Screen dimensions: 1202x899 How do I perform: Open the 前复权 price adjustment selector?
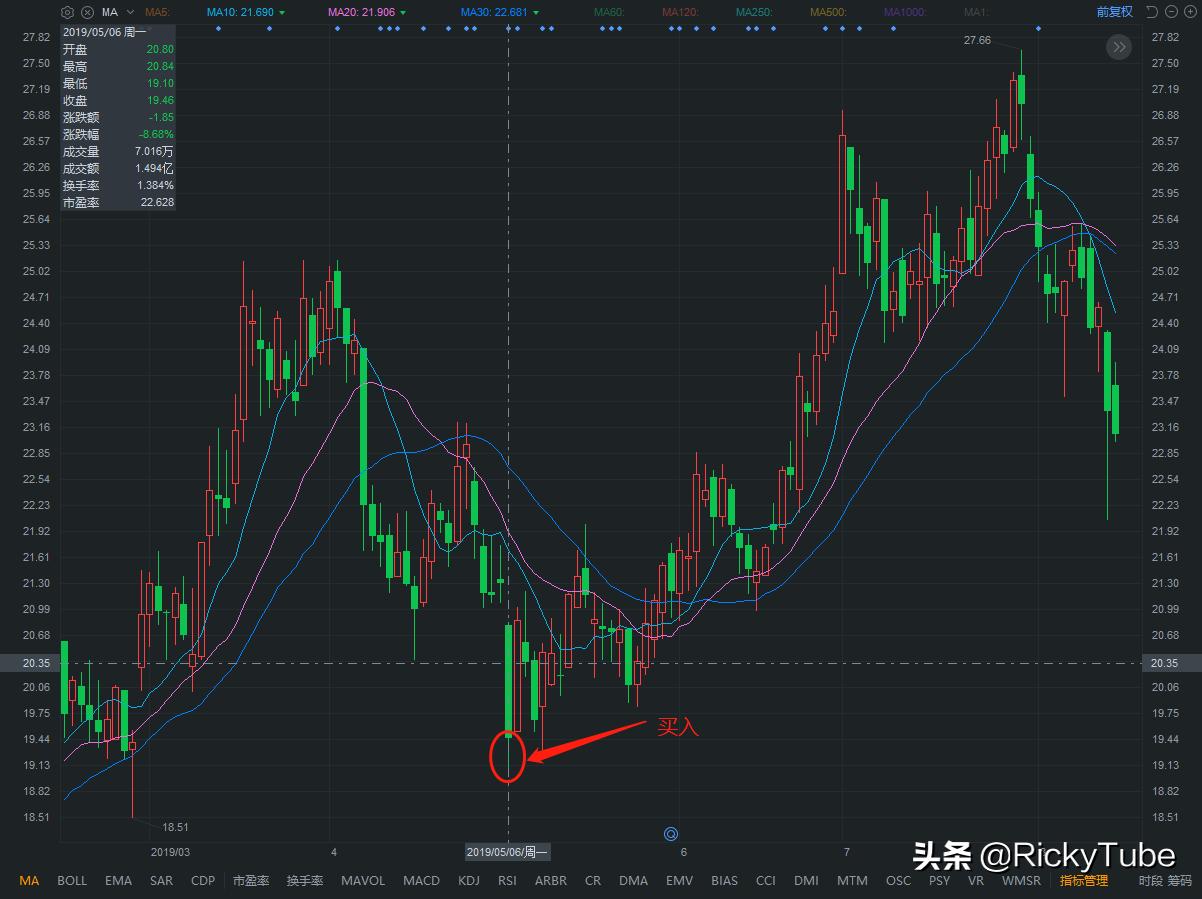[x=1114, y=12]
